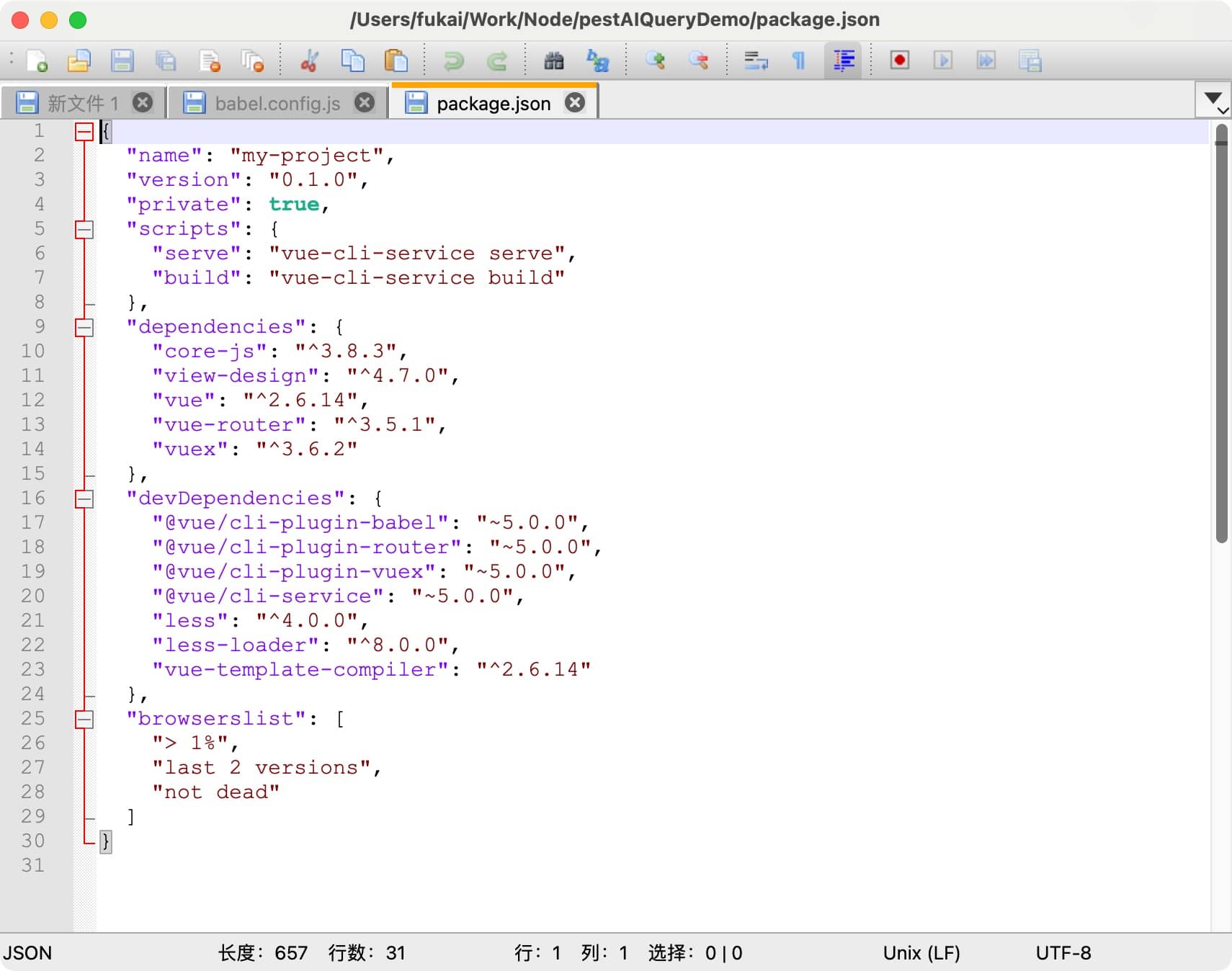
Task: Click the "@vue/cli-plugin-vuex" key
Action: pyautogui.click(x=294, y=572)
